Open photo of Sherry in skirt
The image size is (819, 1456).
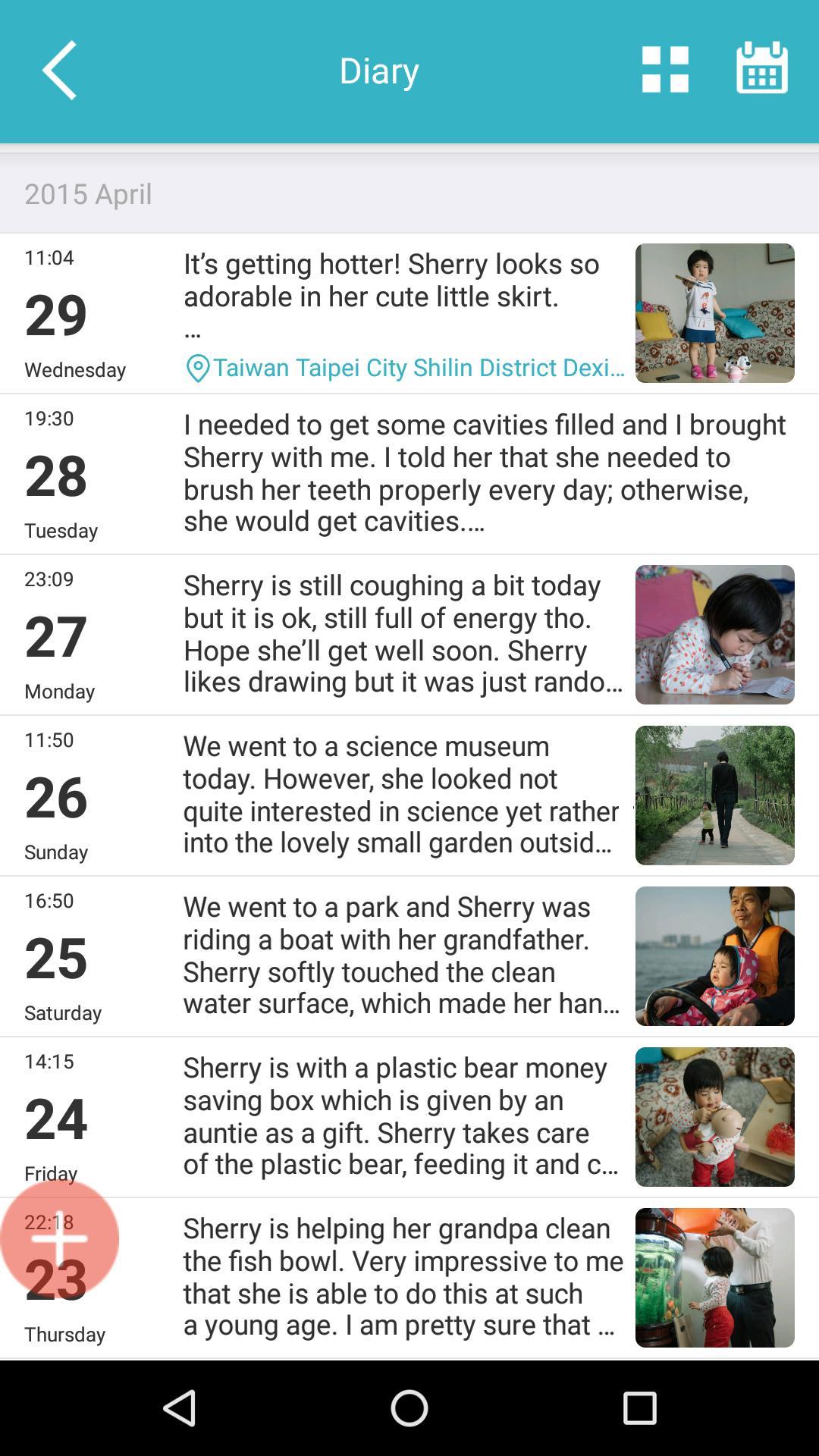(x=715, y=313)
